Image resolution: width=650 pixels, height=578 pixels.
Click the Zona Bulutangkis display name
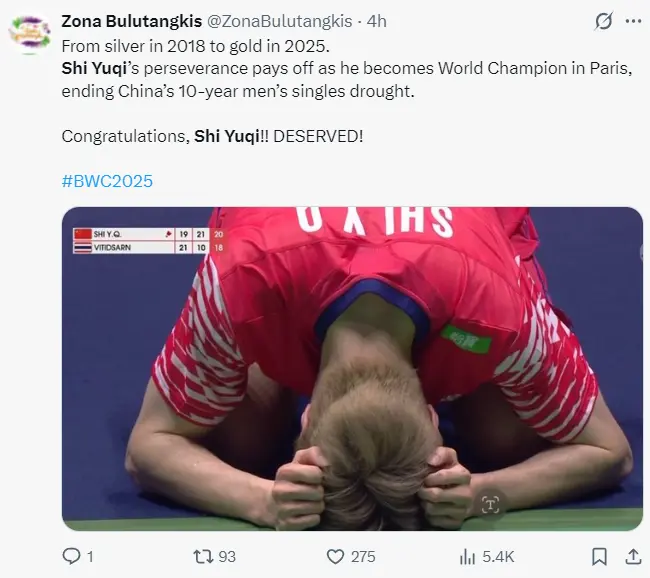(129, 21)
